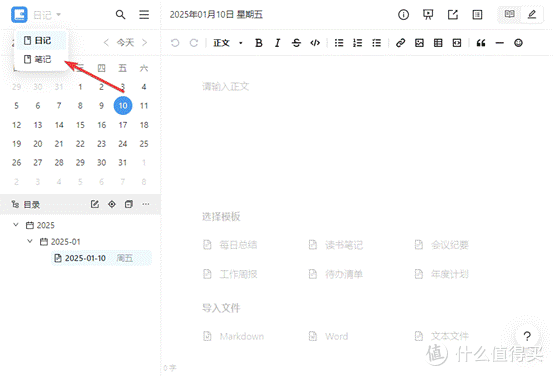Import a Markdown file
This screenshot has width=553, height=376.
tap(233, 336)
